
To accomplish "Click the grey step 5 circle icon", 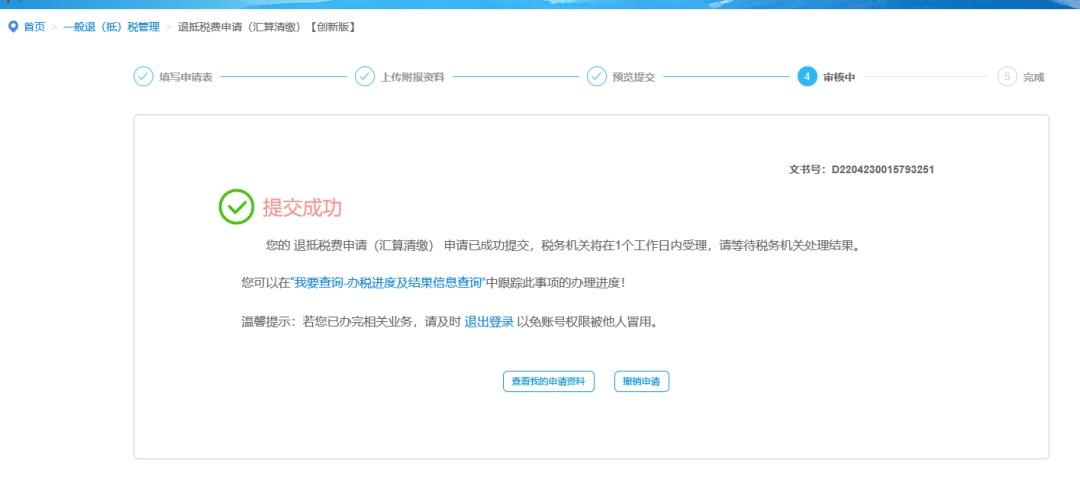I will tap(1007, 77).
